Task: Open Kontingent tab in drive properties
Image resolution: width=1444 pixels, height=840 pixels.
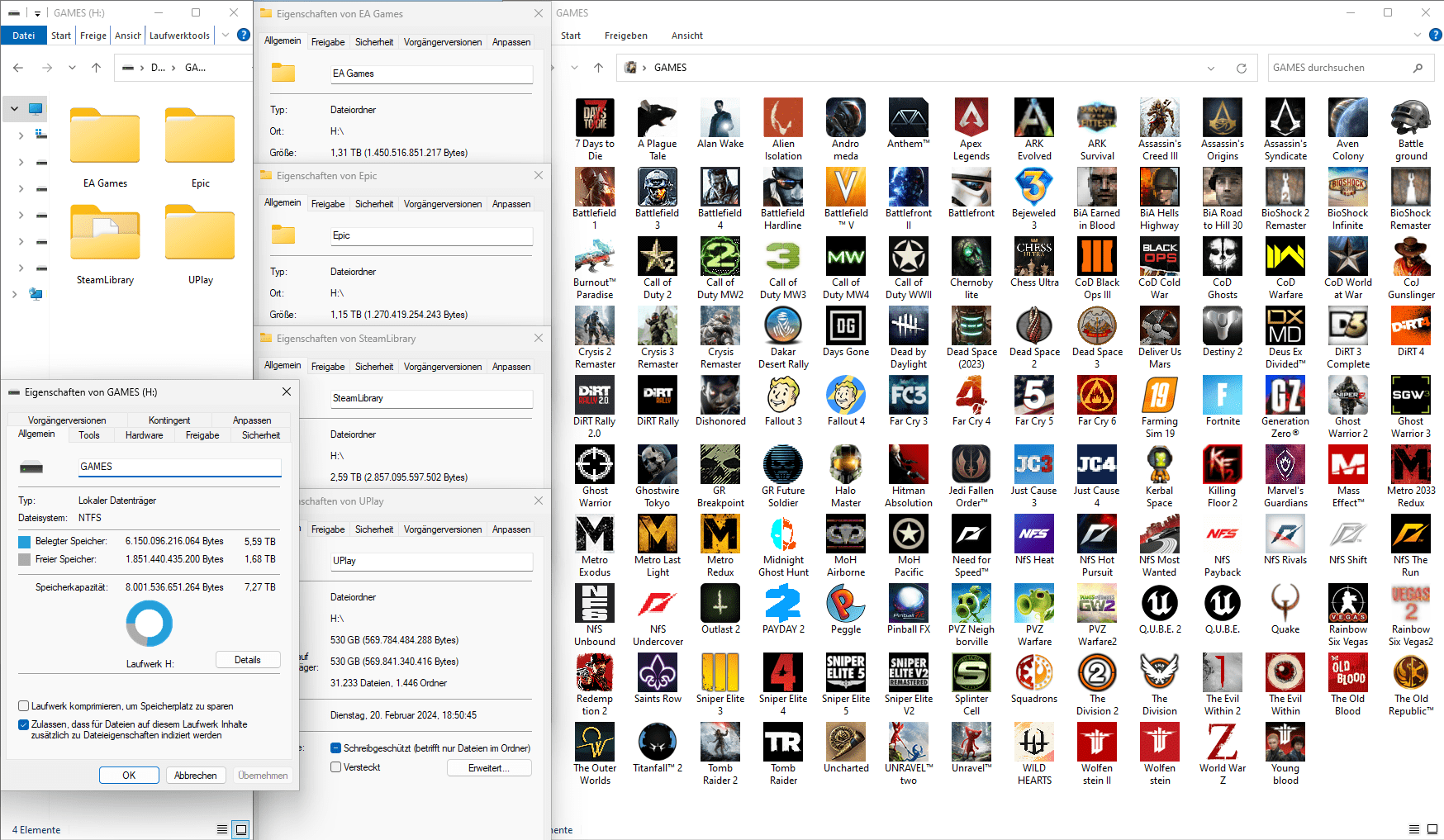Action: tap(169, 420)
